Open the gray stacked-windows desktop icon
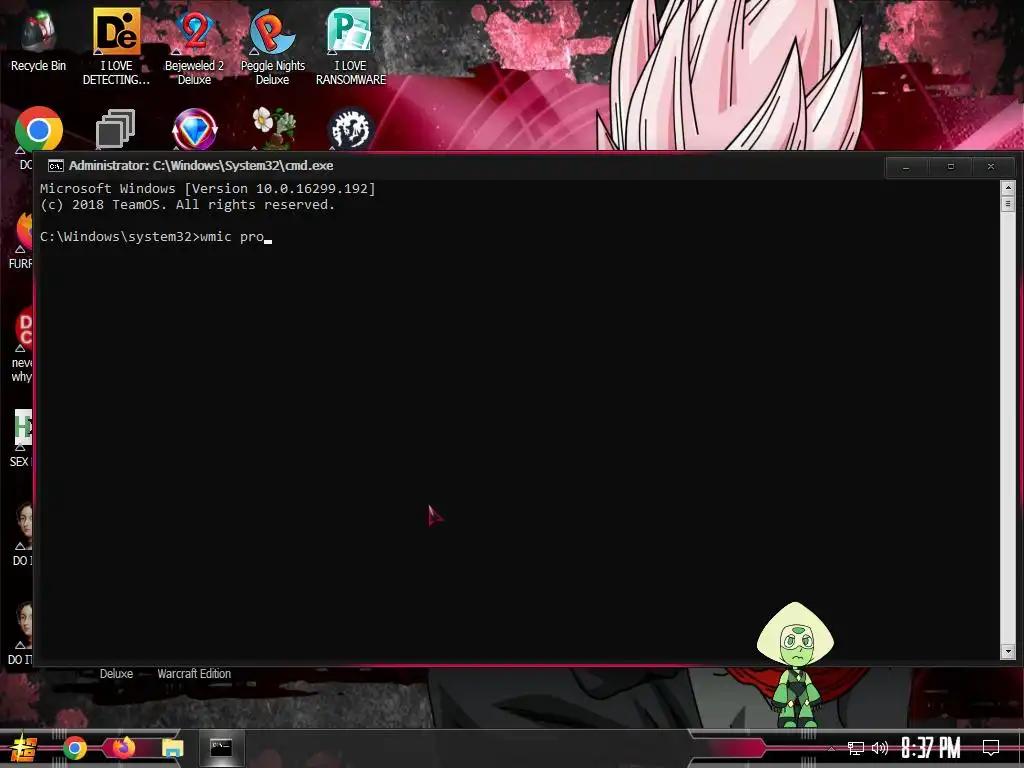The width and height of the screenshot is (1024, 768). pyautogui.click(x=116, y=129)
